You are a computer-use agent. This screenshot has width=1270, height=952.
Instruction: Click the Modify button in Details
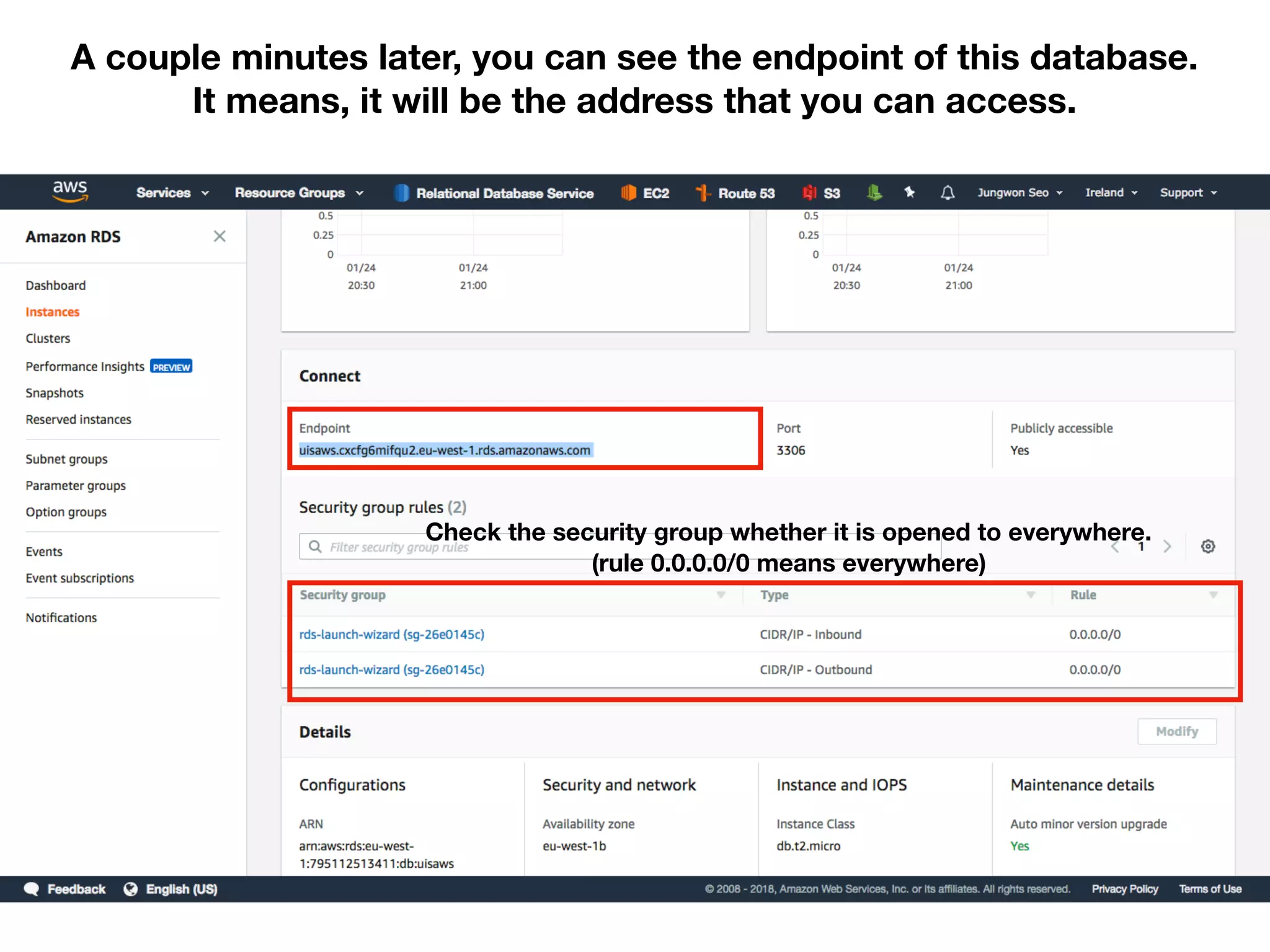pyautogui.click(x=1177, y=731)
